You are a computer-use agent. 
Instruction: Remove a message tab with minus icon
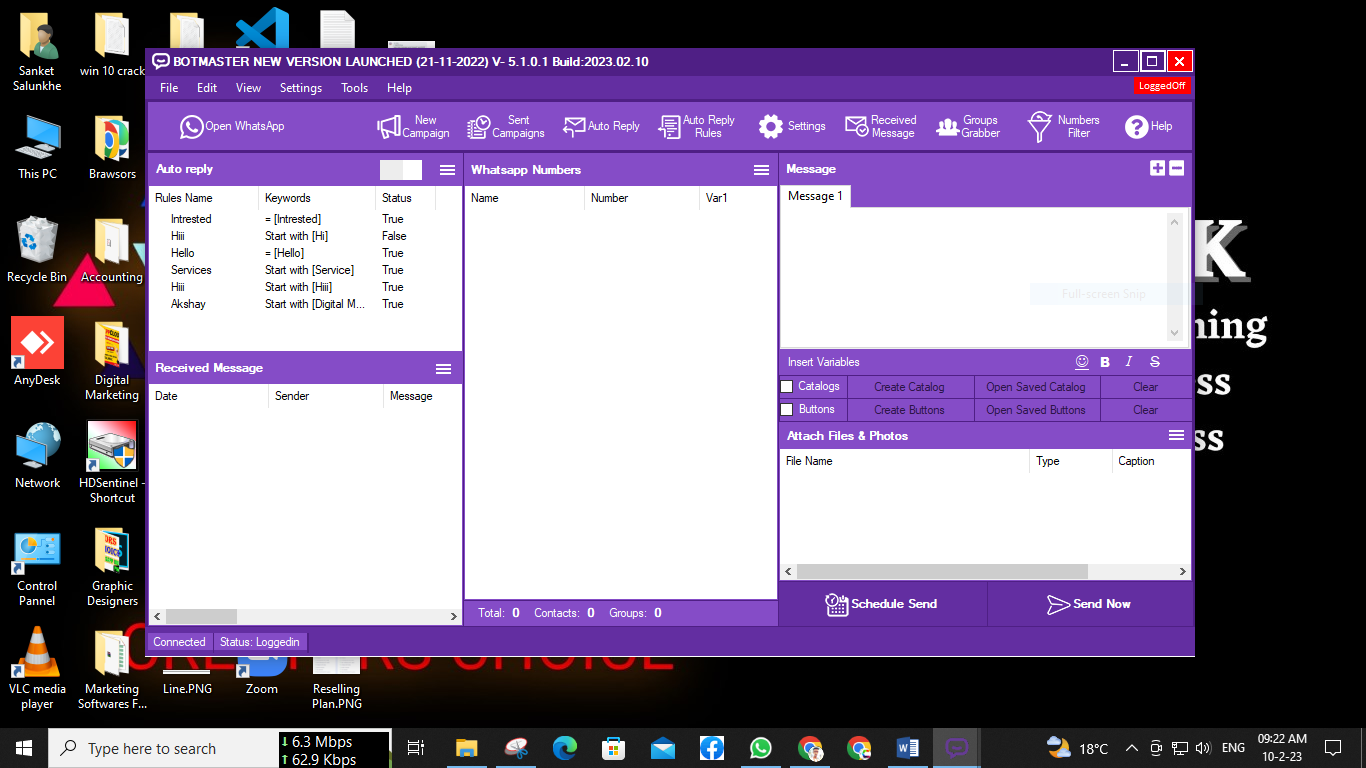(x=1177, y=168)
